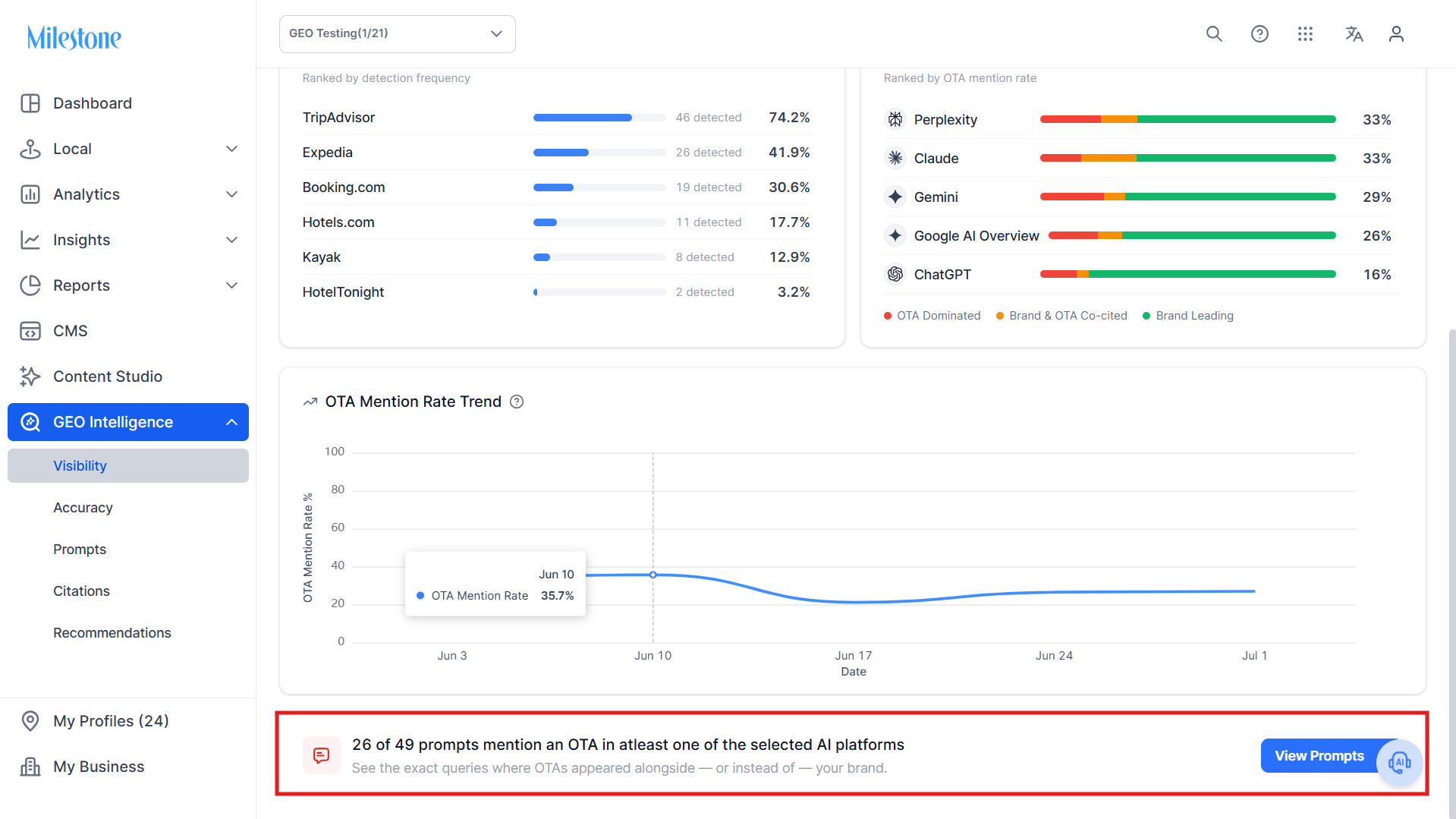Click the My Profiles location pin icon
Viewport: 1456px width, 819px height.
pyautogui.click(x=30, y=721)
